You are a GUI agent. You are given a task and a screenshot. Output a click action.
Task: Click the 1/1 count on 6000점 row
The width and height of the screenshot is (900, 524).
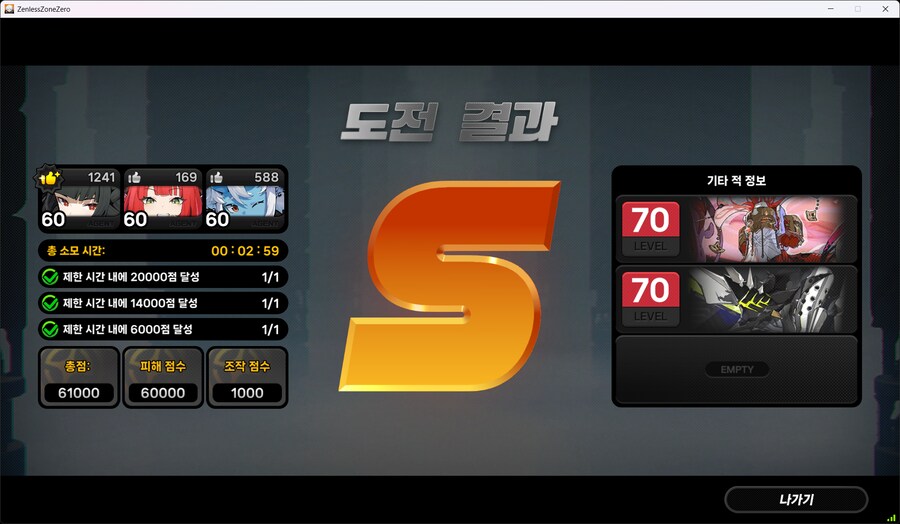tap(270, 329)
